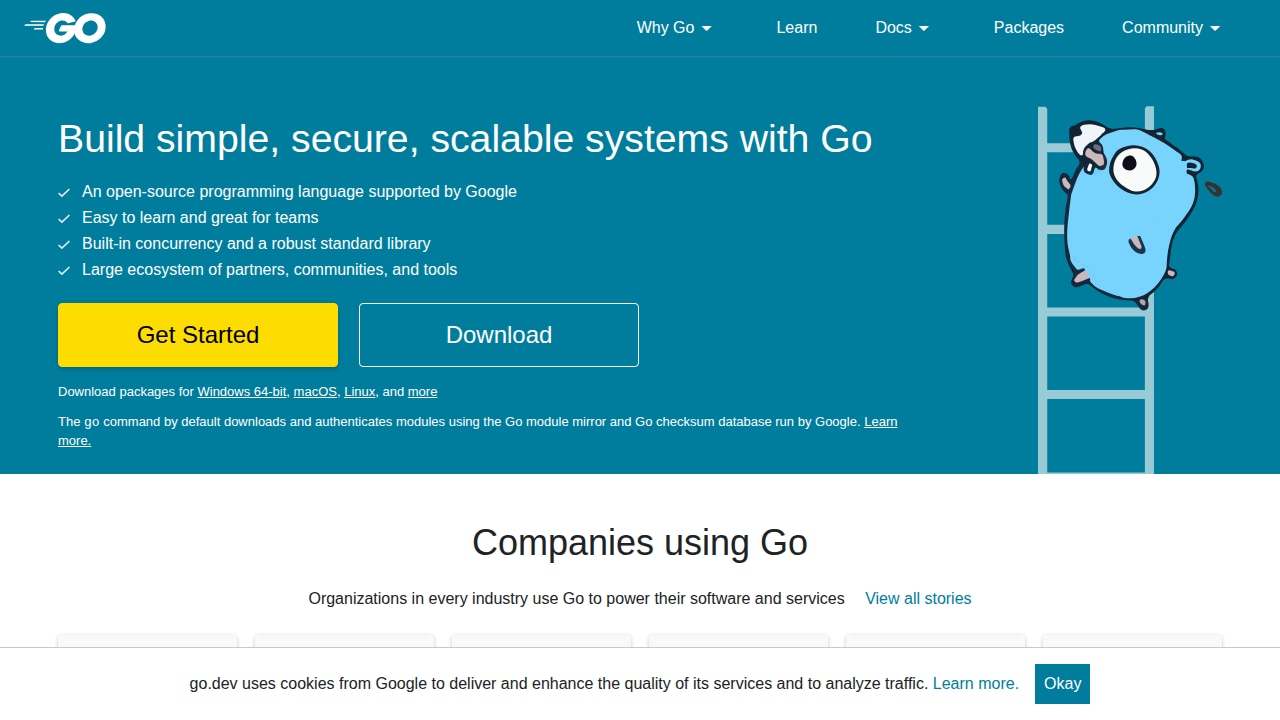Dismiss cookie notice with Okay button
The width and height of the screenshot is (1280, 720).
1062,684
